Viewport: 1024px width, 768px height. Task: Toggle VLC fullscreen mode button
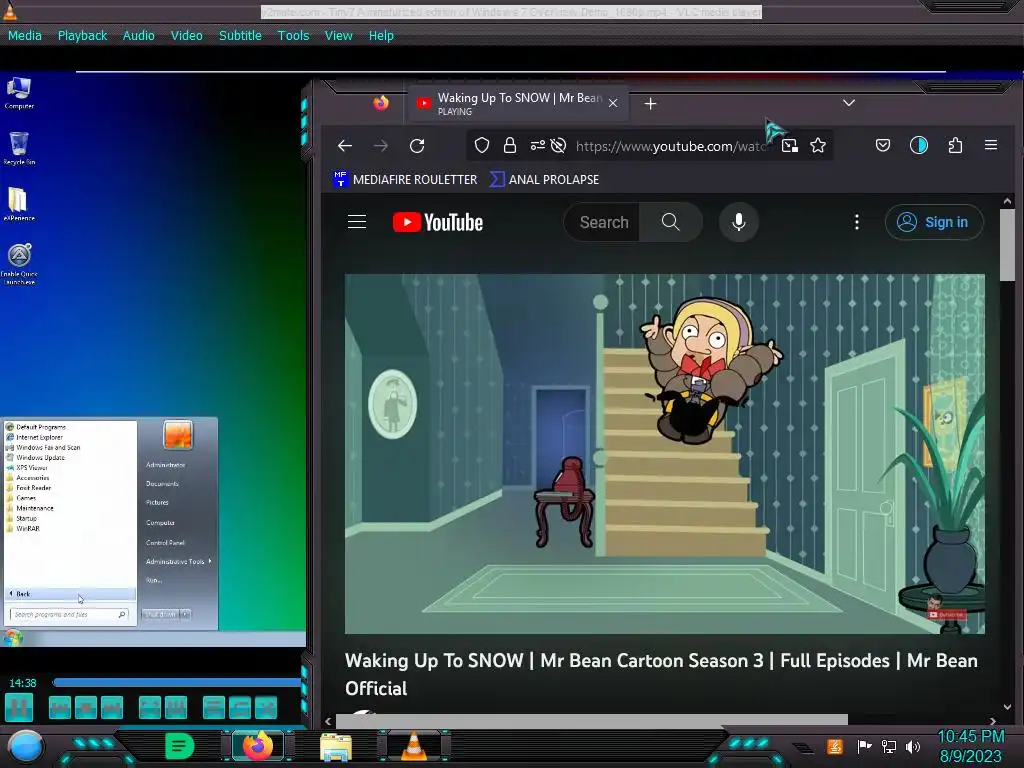click(150, 707)
